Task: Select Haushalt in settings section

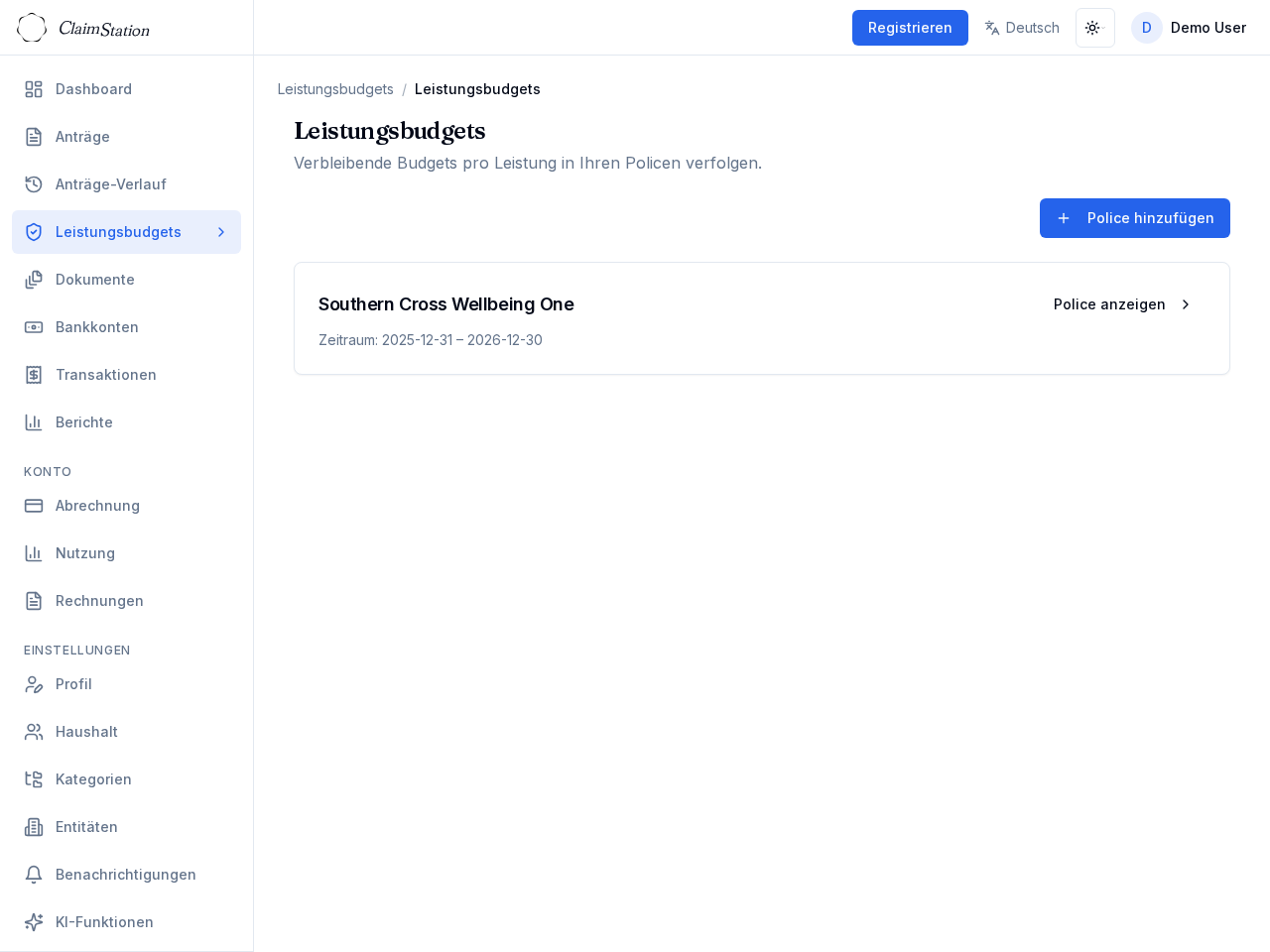Action: pyautogui.click(x=86, y=732)
